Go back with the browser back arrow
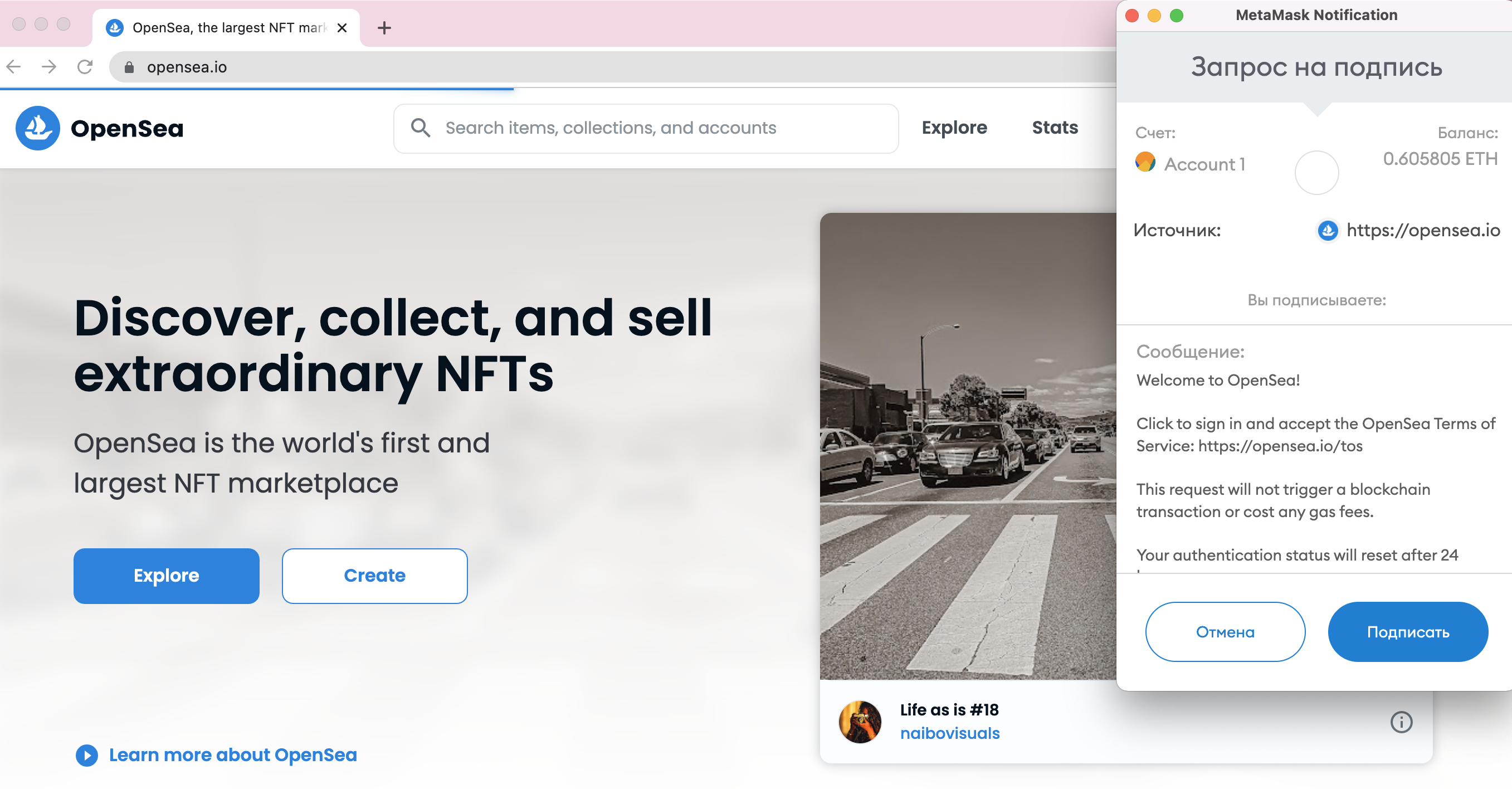 click(13, 67)
